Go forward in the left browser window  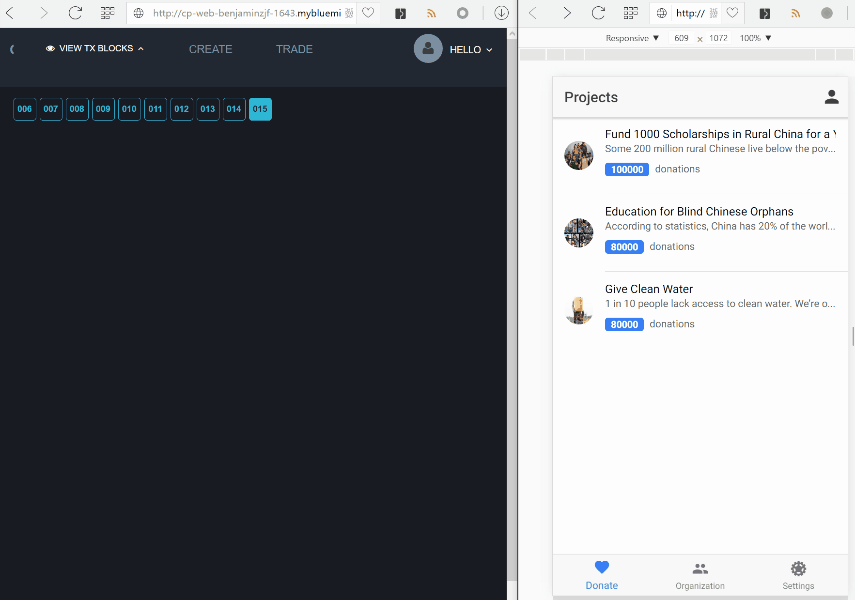tap(44, 13)
